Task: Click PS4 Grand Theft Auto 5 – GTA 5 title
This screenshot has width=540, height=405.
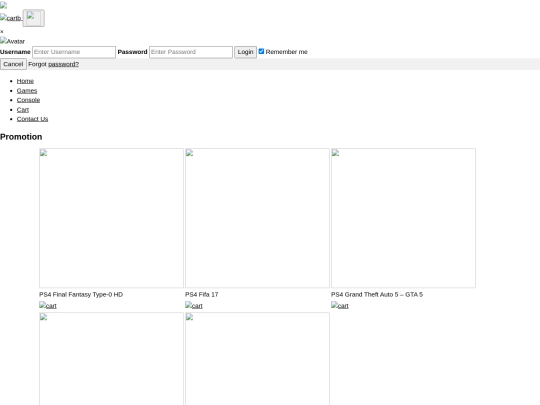Action: click(377, 294)
